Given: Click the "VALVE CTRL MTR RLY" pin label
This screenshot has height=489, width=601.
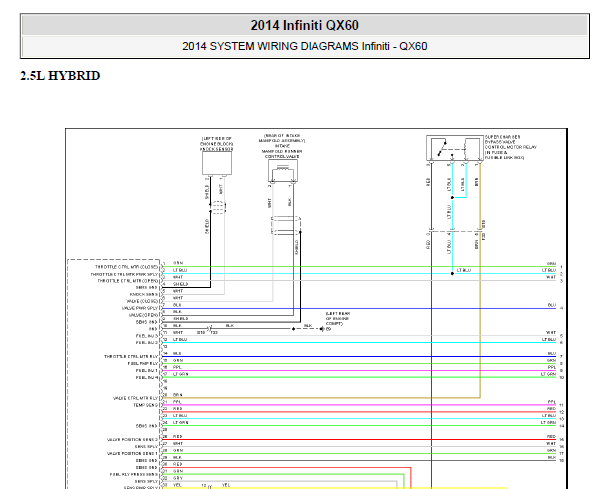Looking at the screenshot, I should [135, 398].
